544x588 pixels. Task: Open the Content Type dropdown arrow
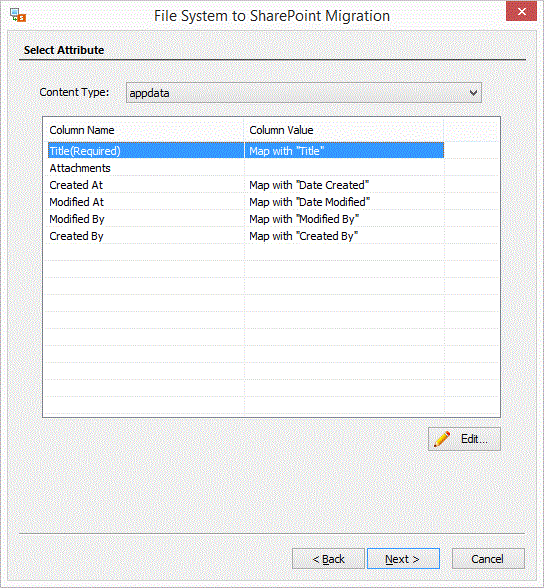(x=473, y=93)
